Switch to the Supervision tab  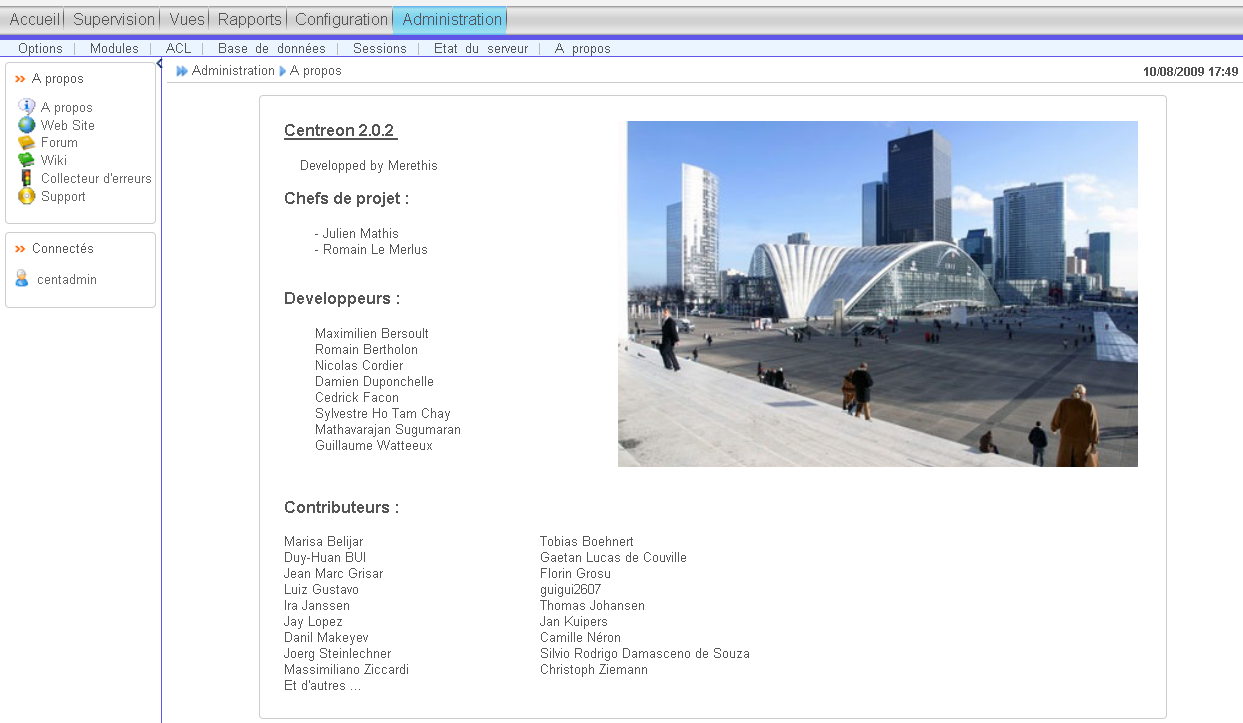click(x=114, y=19)
